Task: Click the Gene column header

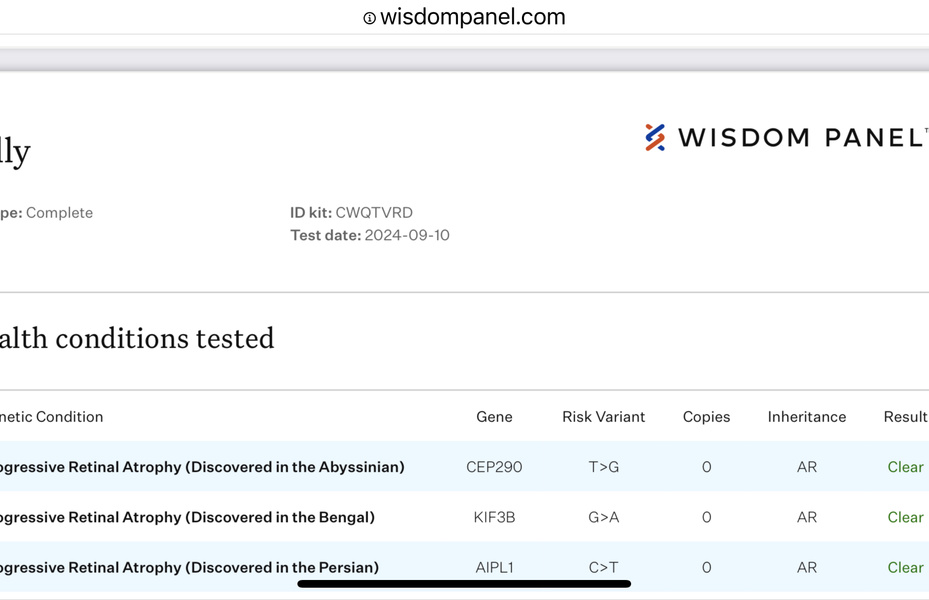Action: tap(494, 417)
